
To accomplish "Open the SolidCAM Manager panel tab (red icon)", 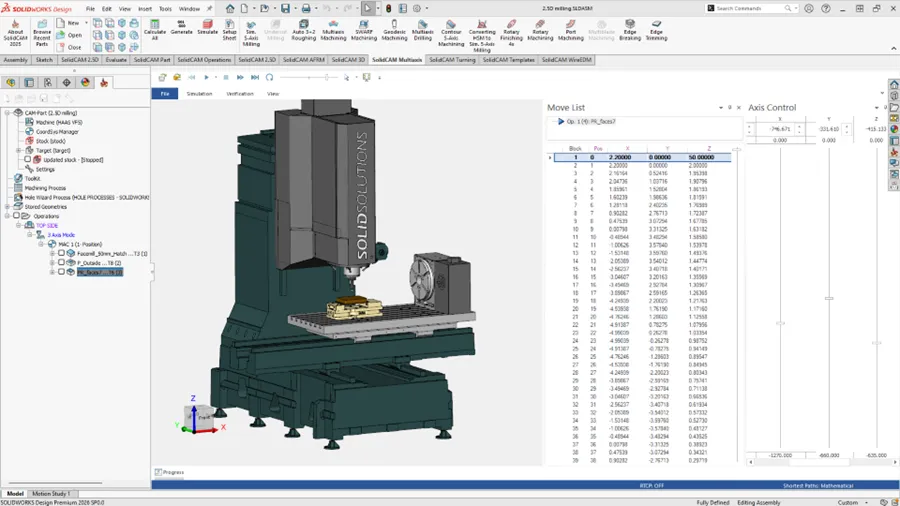I will click(104, 83).
